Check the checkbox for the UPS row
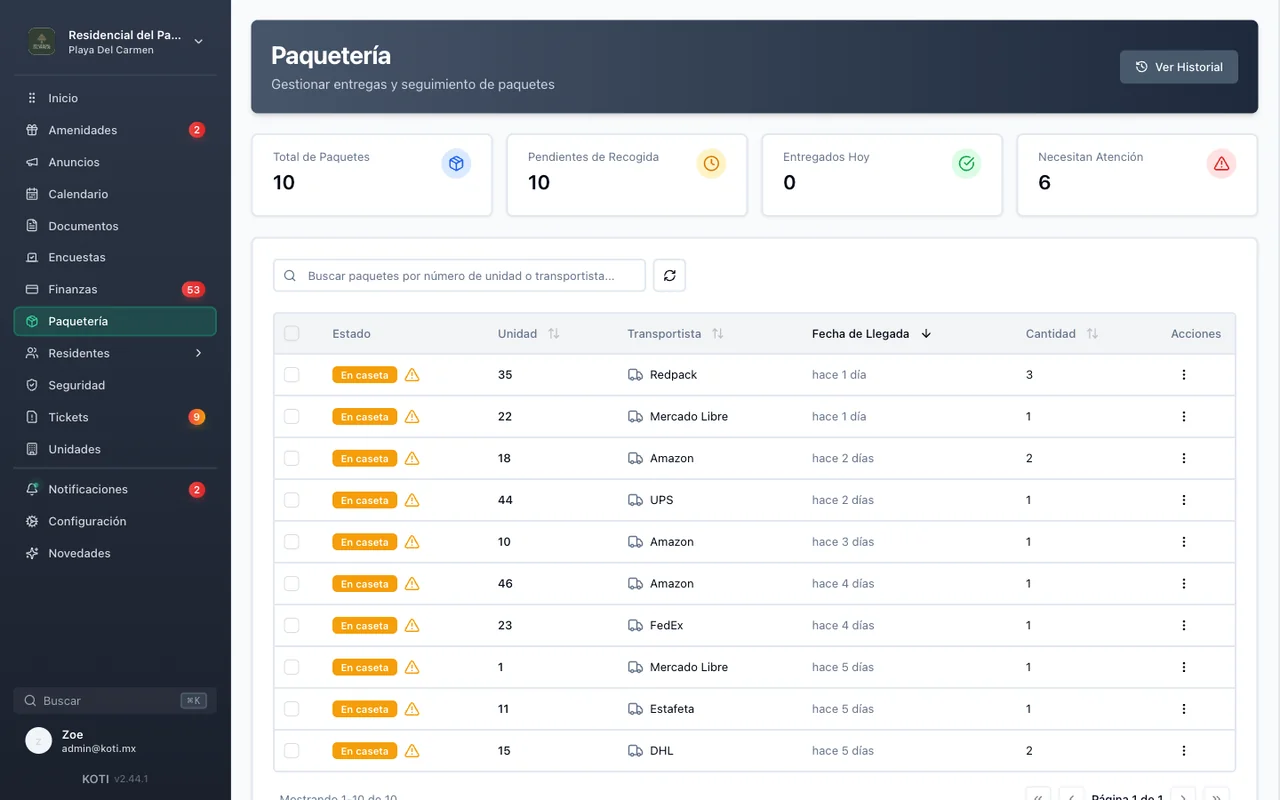This screenshot has width=1280, height=800. pyautogui.click(x=292, y=500)
